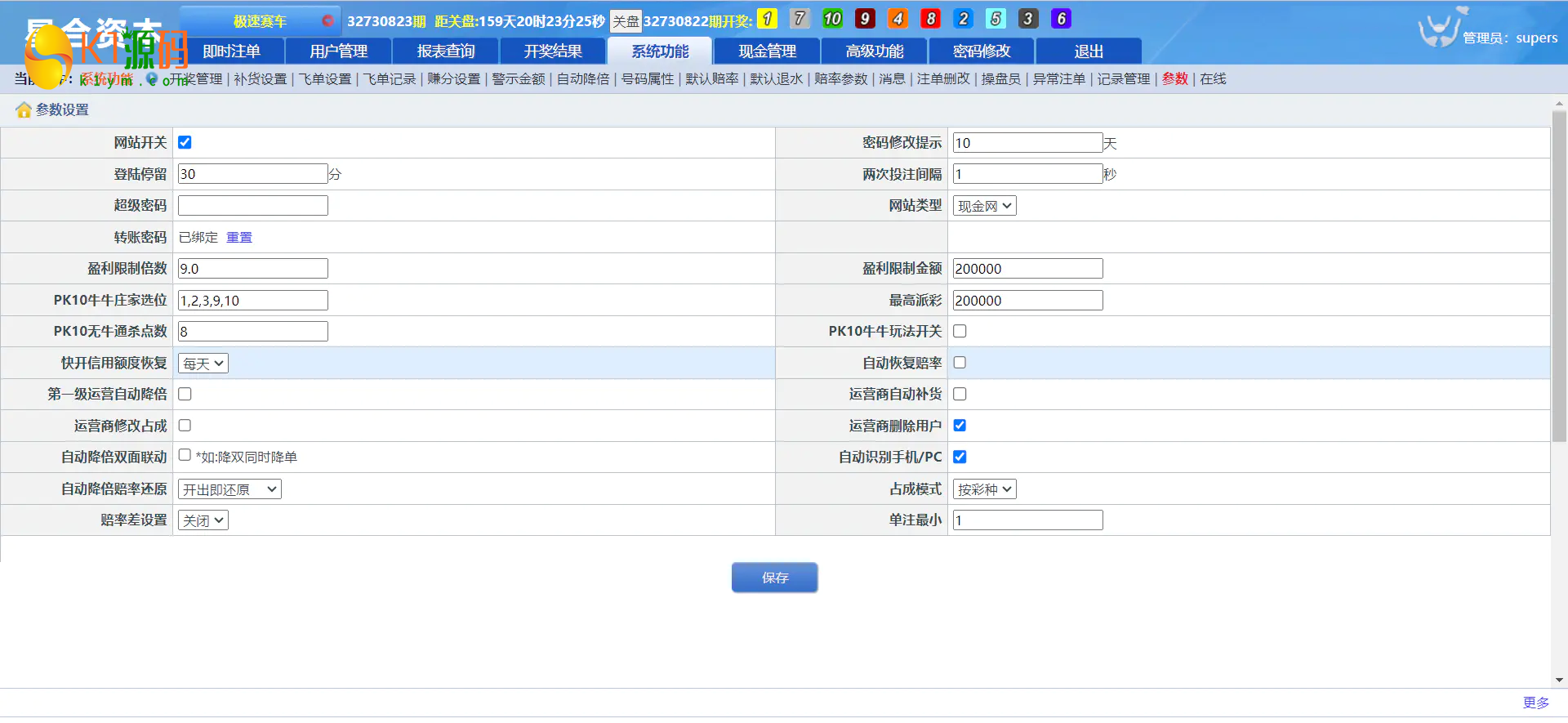The image size is (1568, 723).
Task: Click the 关盘 button in the header
Action: [626, 21]
